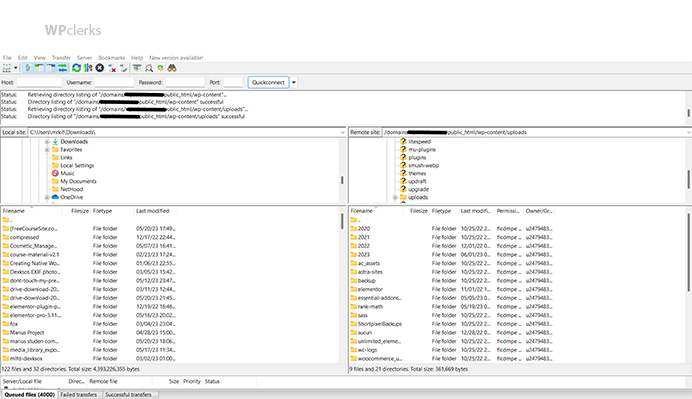This screenshot has width=692, height=399.
Task: Focus the Username input field
Action: [x=114, y=83]
